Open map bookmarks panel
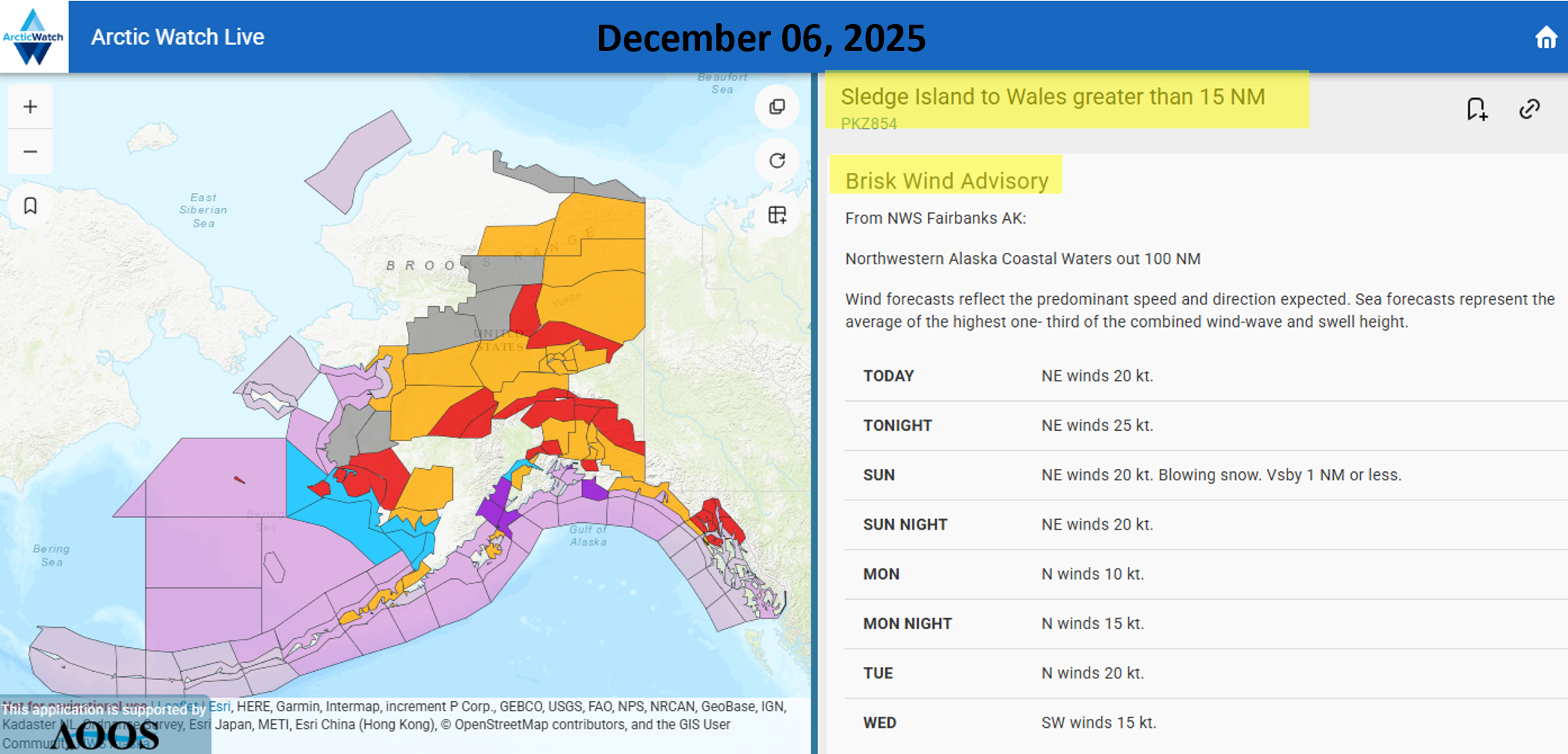Image resolution: width=1568 pixels, height=754 pixels. click(x=30, y=206)
